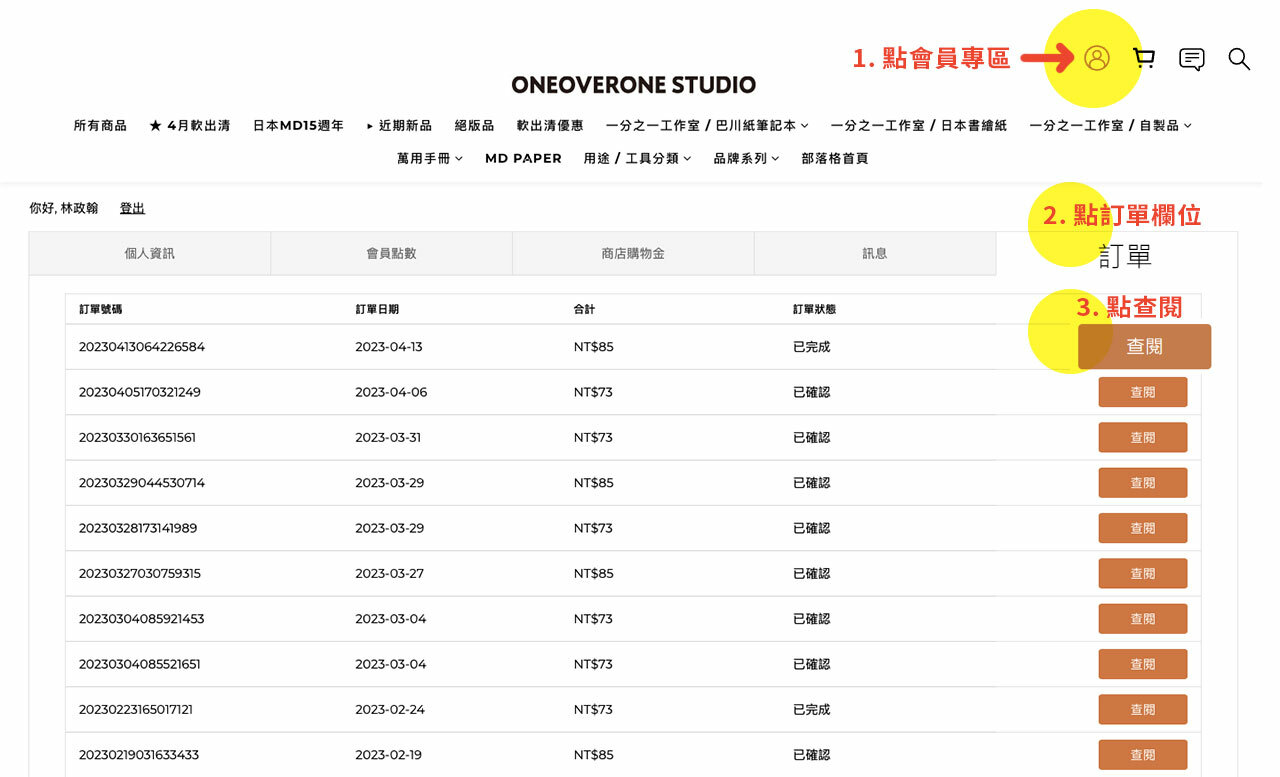View order 20230413064226584 with 查閱
Screen dimensions: 1280x777
pos(1144,347)
